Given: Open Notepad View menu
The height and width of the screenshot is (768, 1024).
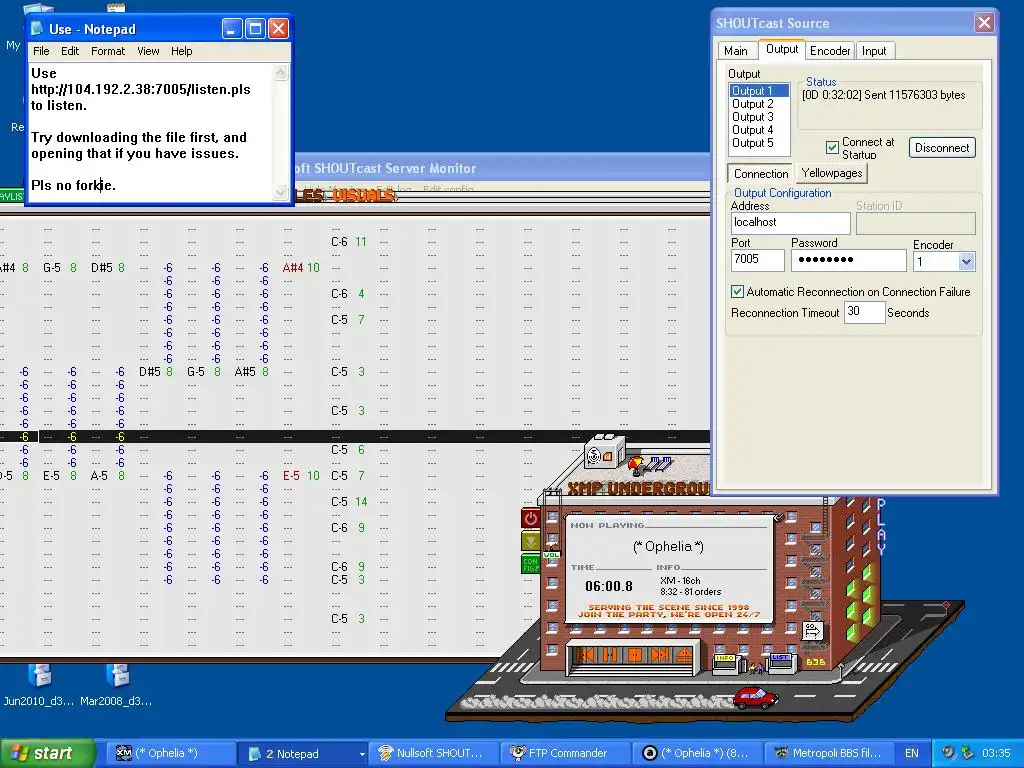Looking at the screenshot, I should (148, 51).
